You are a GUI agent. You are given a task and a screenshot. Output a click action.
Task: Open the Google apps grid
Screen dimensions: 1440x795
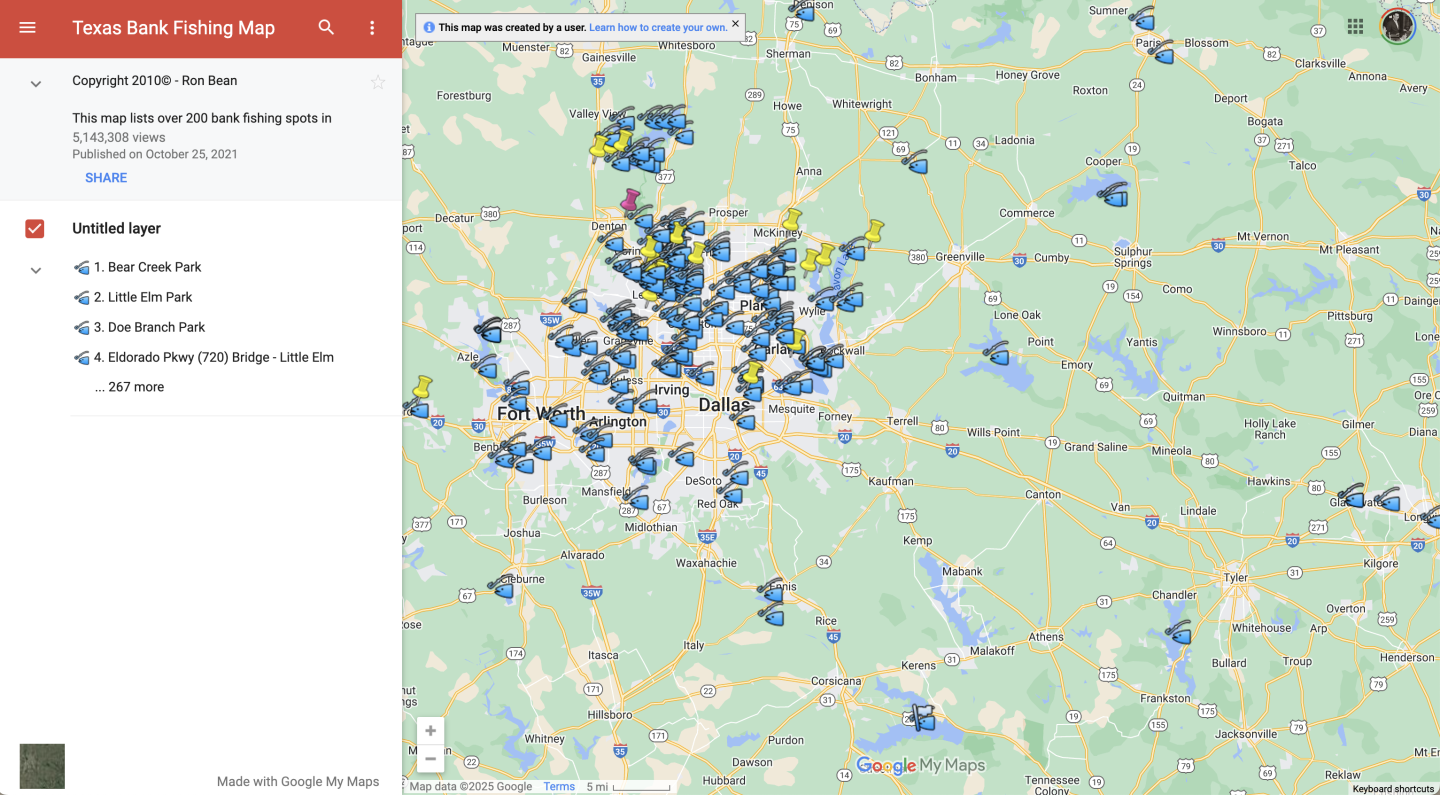click(x=1355, y=27)
